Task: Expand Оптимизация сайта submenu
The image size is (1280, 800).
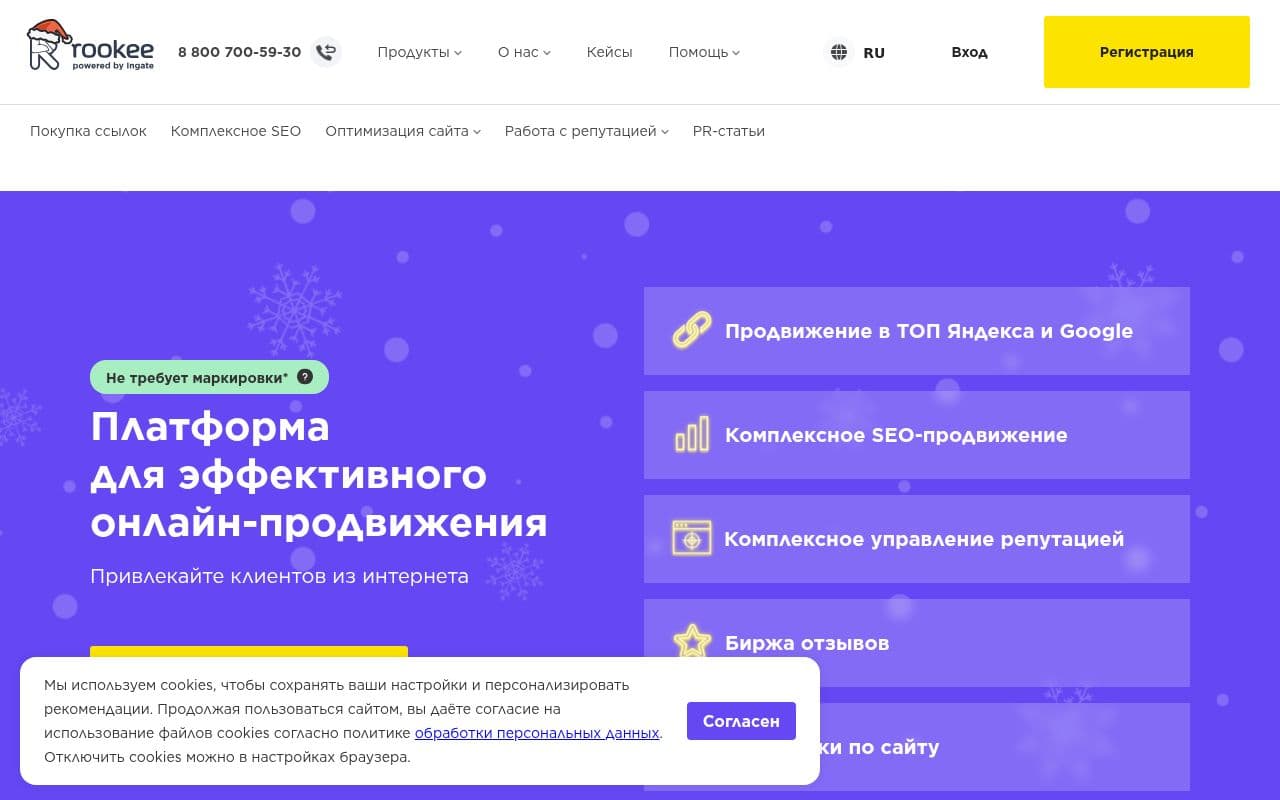Action: (x=402, y=131)
